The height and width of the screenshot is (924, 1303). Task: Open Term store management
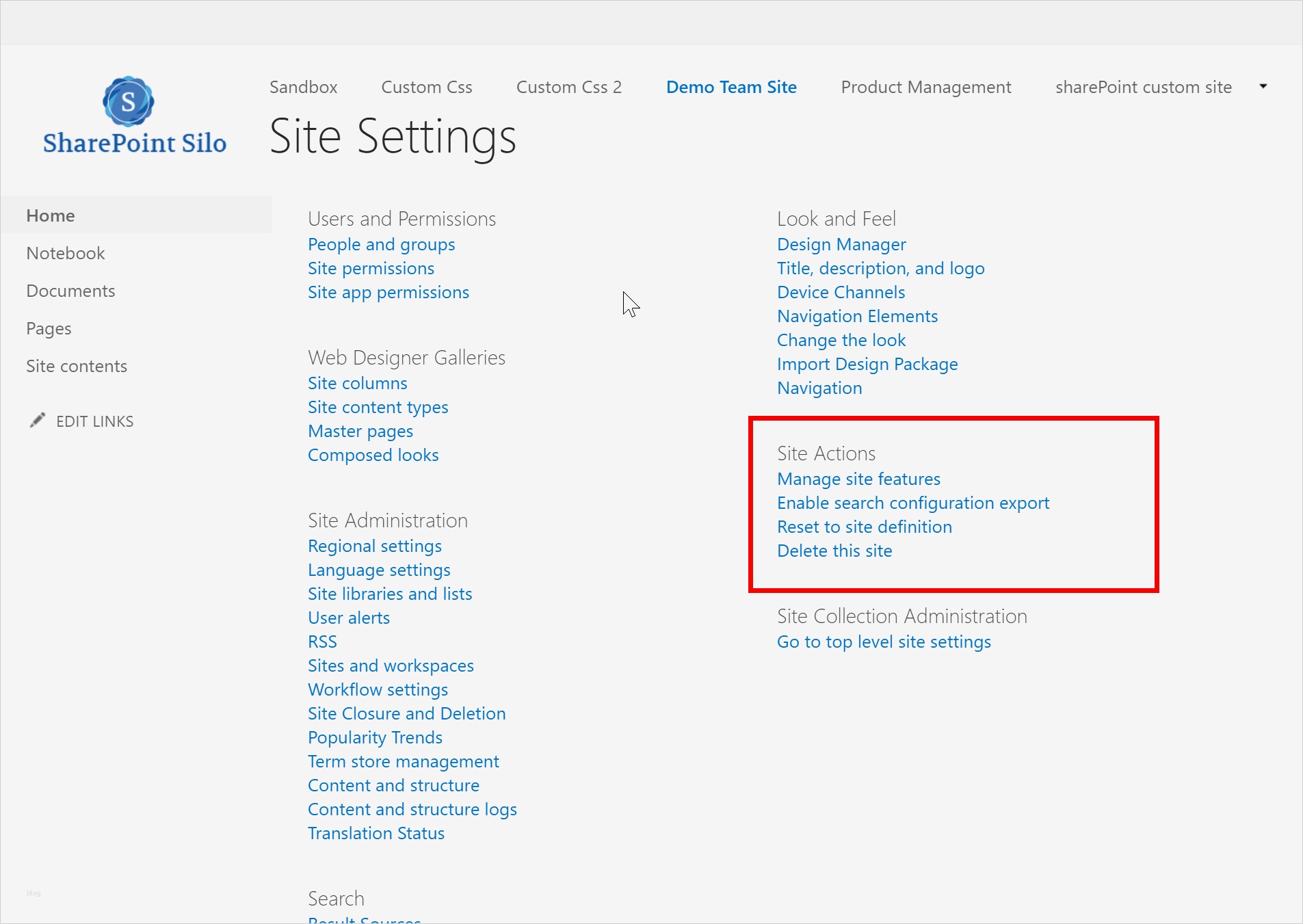click(403, 761)
